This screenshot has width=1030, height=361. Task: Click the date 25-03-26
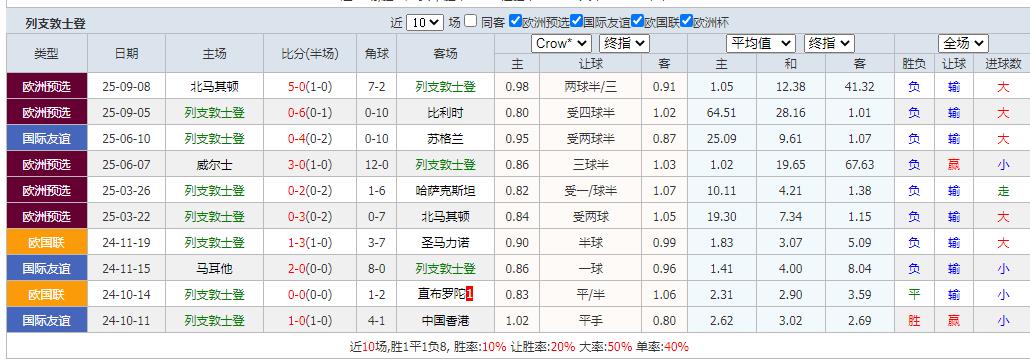click(x=126, y=191)
